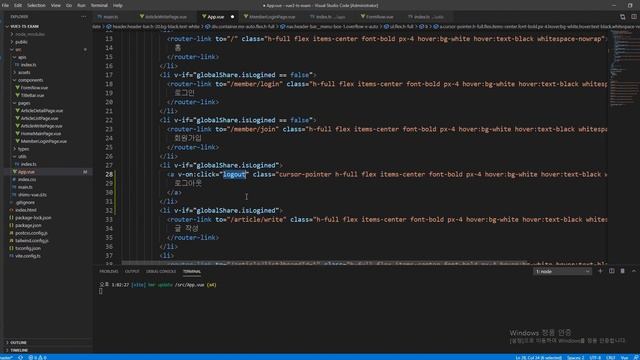
Task: Collapse the pages folder
Action: click(x=24, y=103)
